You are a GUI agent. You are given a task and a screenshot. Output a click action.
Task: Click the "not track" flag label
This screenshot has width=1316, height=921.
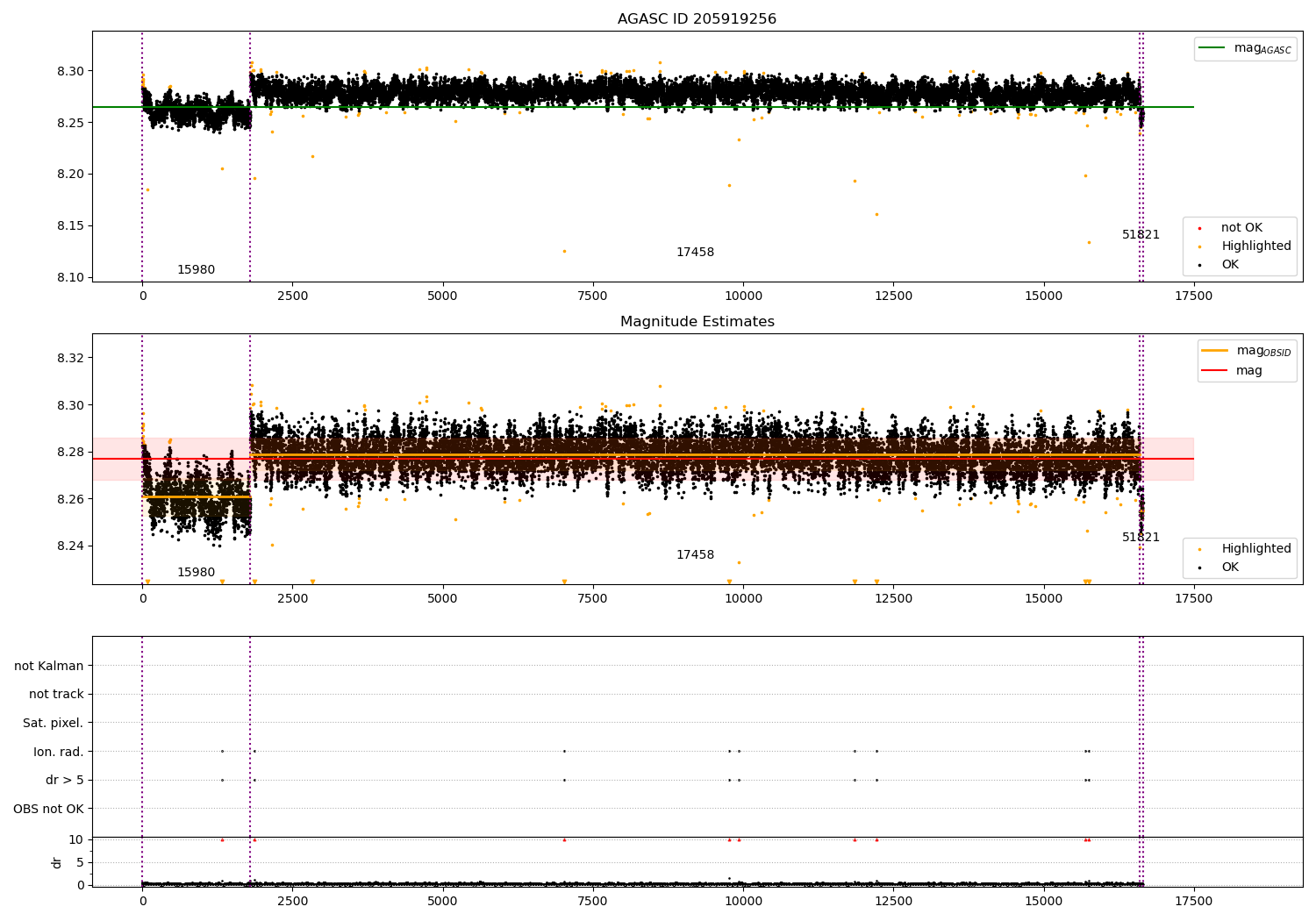tap(56, 695)
